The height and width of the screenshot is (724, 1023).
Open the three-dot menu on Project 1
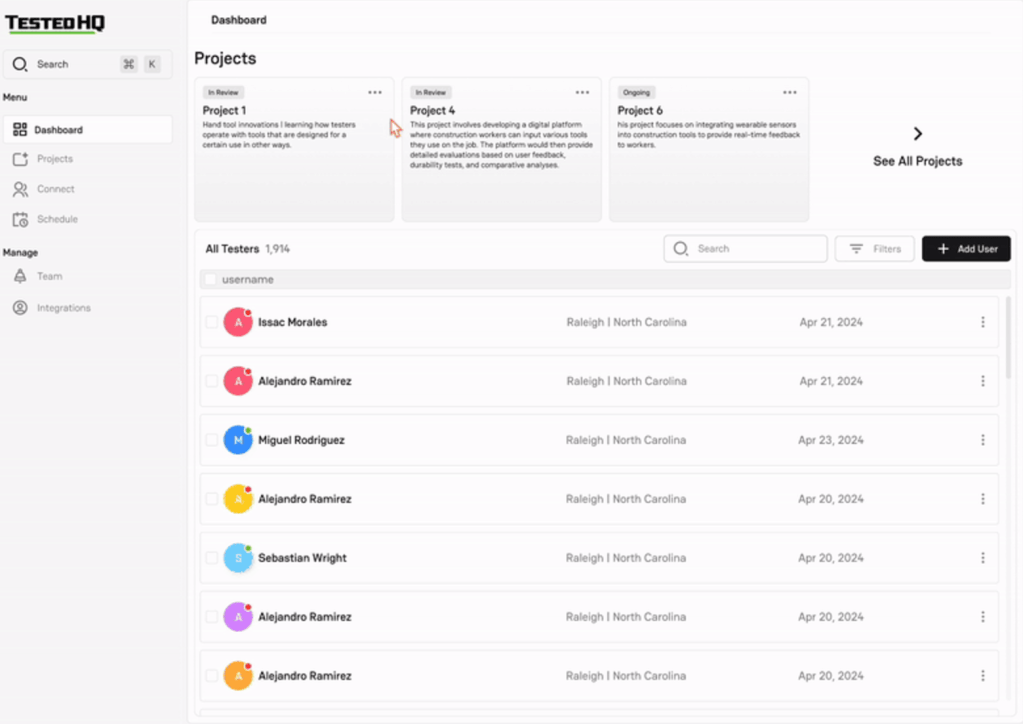pos(375,93)
